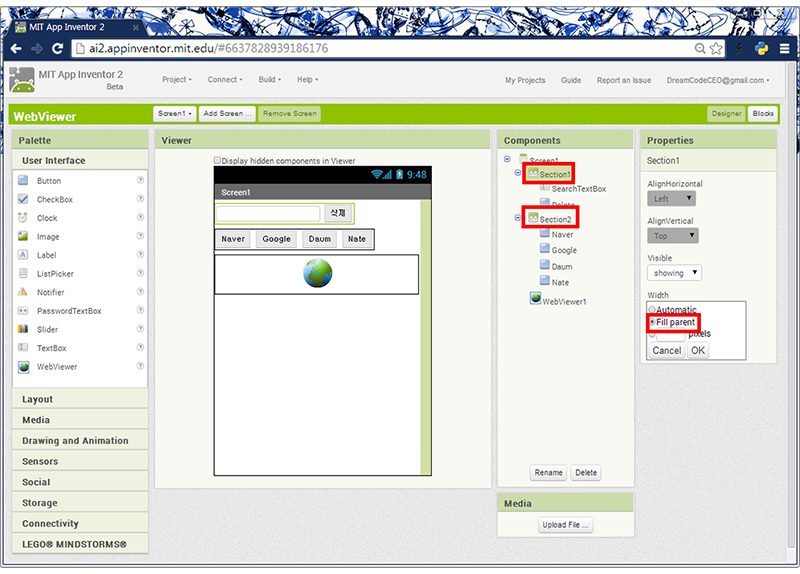The width and height of the screenshot is (800, 574).
Task: Click the lightning extension icon
Action: 739,48
